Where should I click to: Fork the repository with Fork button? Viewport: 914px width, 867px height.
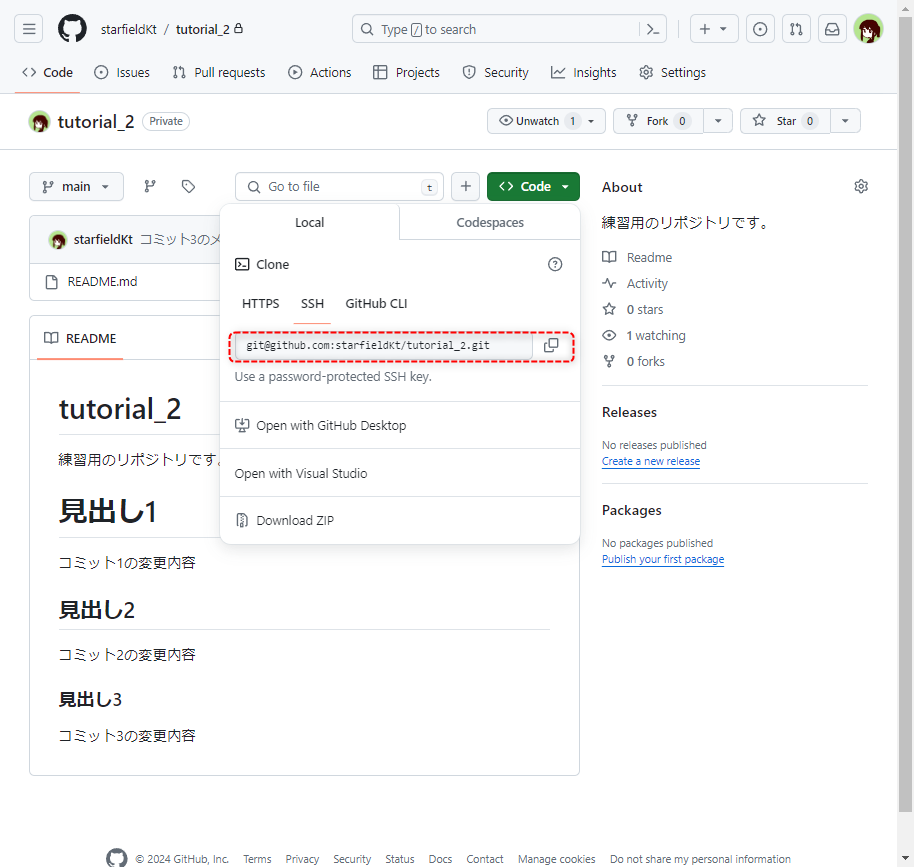tap(659, 121)
